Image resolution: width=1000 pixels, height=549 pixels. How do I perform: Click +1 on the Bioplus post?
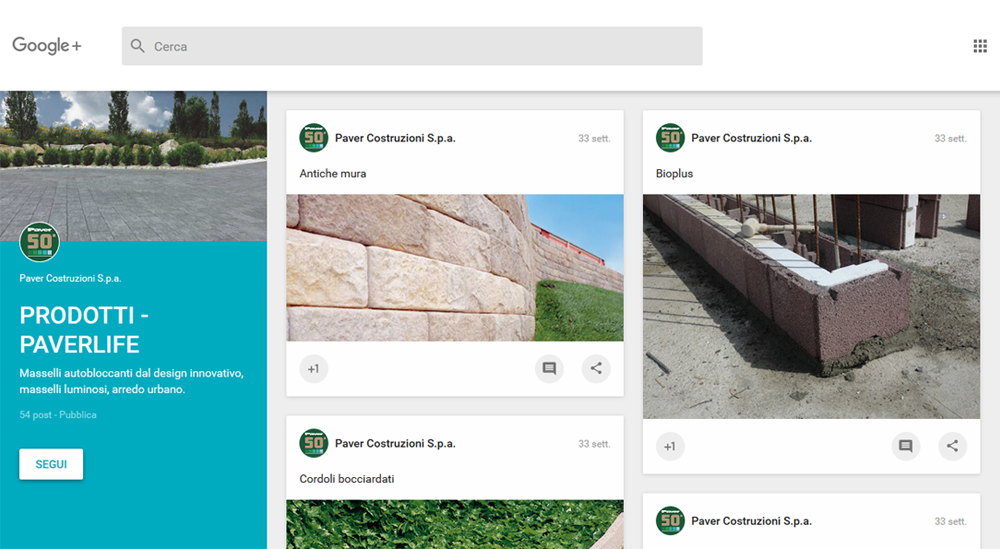click(670, 446)
